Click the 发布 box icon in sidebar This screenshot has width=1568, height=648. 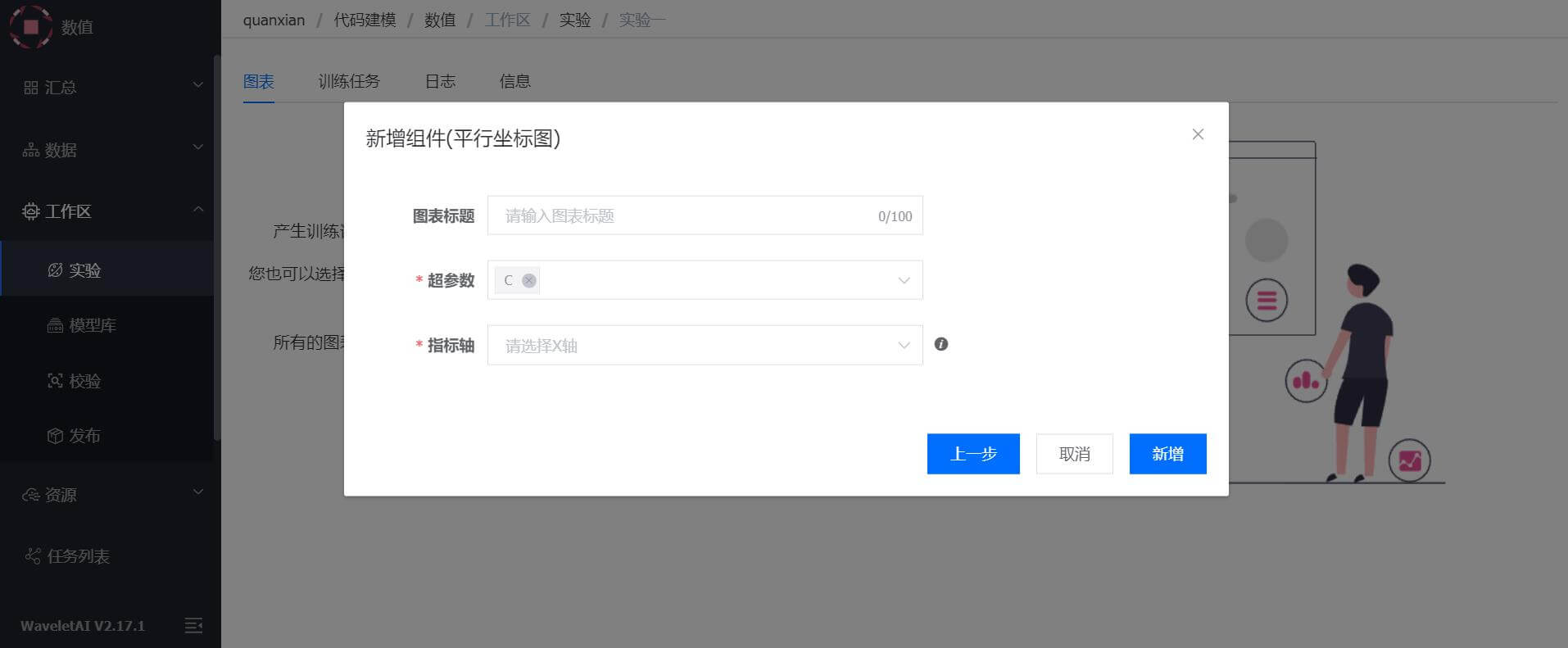(x=55, y=436)
